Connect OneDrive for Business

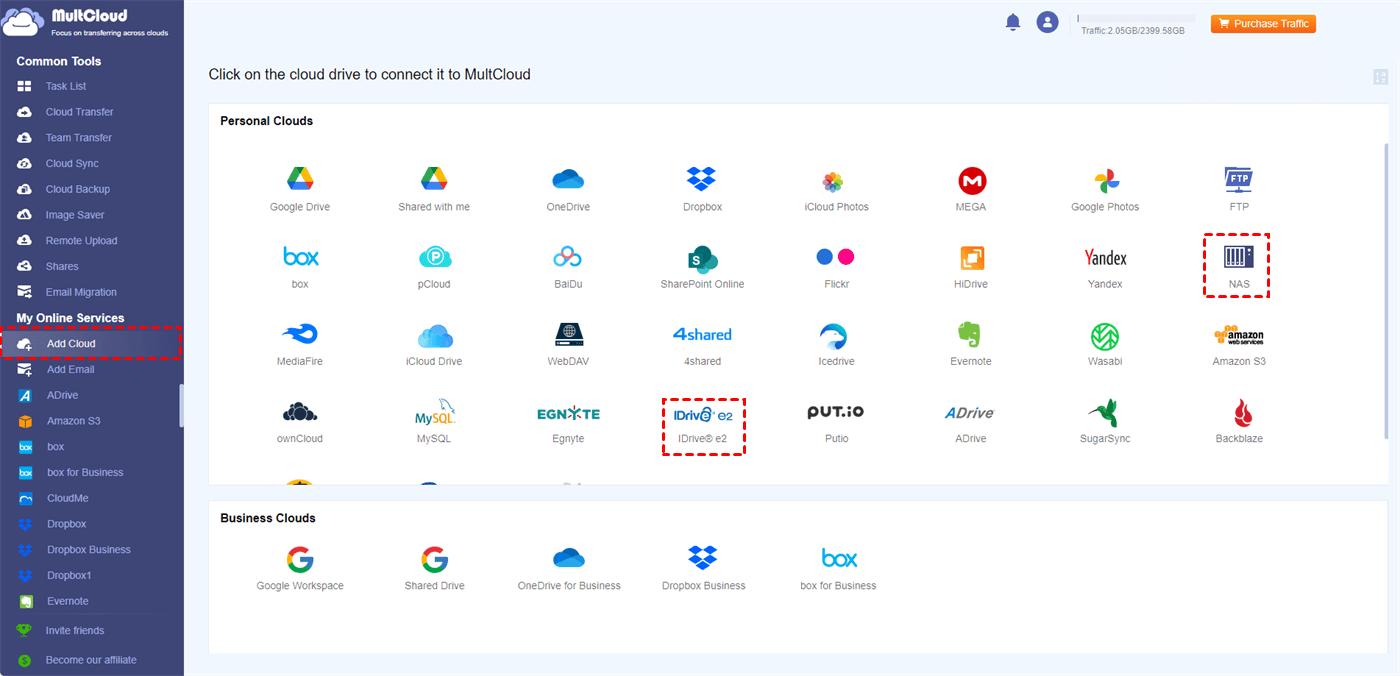tap(568, 558)
